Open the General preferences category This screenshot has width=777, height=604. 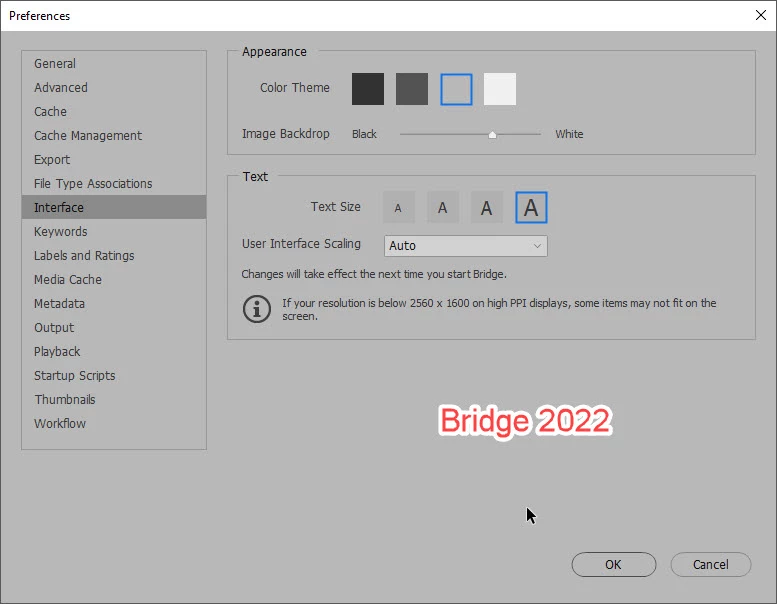[114, 63]
